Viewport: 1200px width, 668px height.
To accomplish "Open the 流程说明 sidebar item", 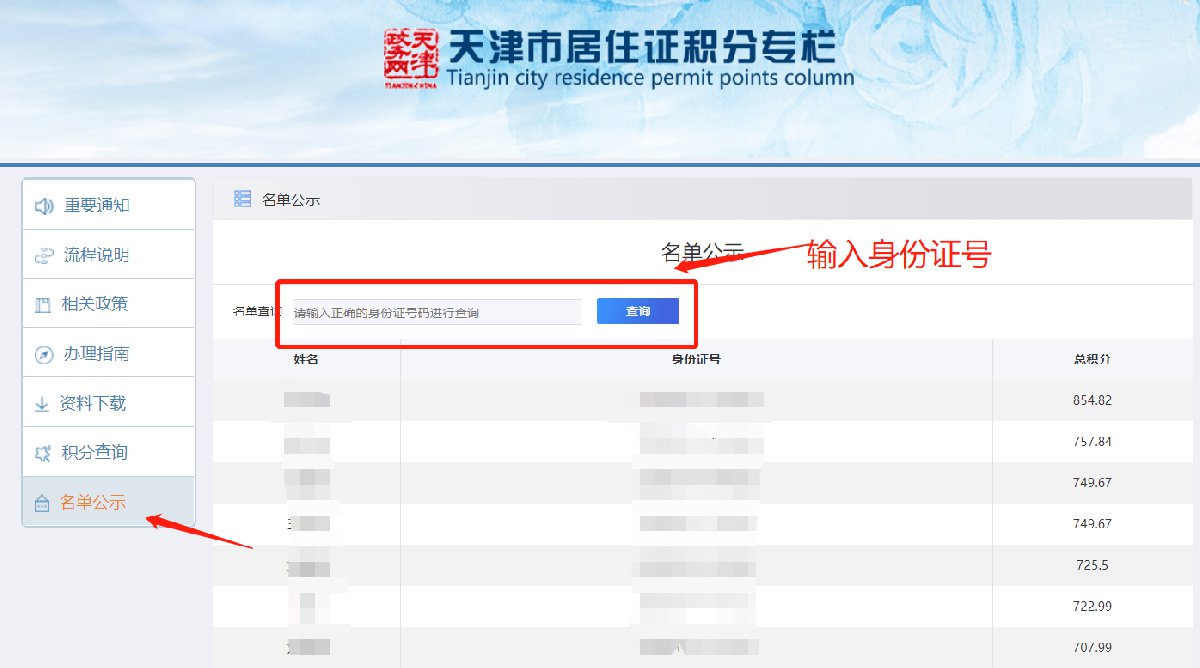I will click(109, 255).
